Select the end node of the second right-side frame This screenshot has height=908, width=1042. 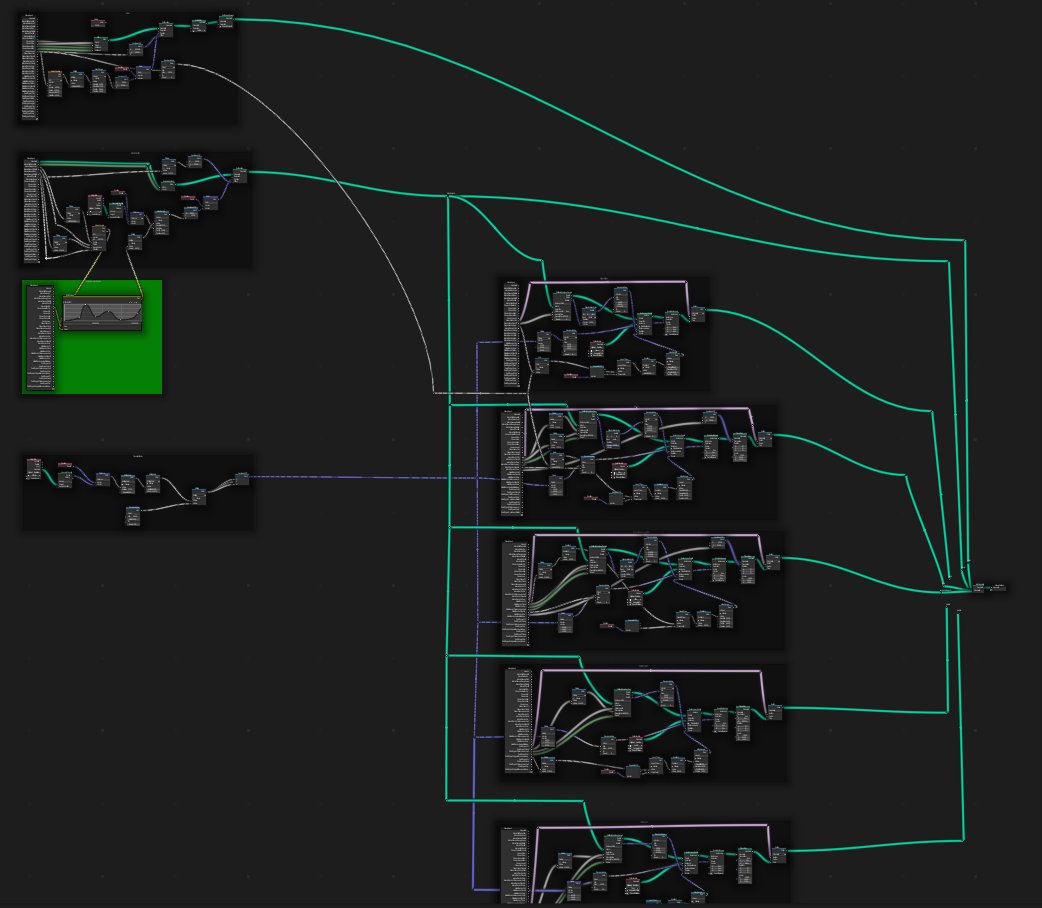765,439
